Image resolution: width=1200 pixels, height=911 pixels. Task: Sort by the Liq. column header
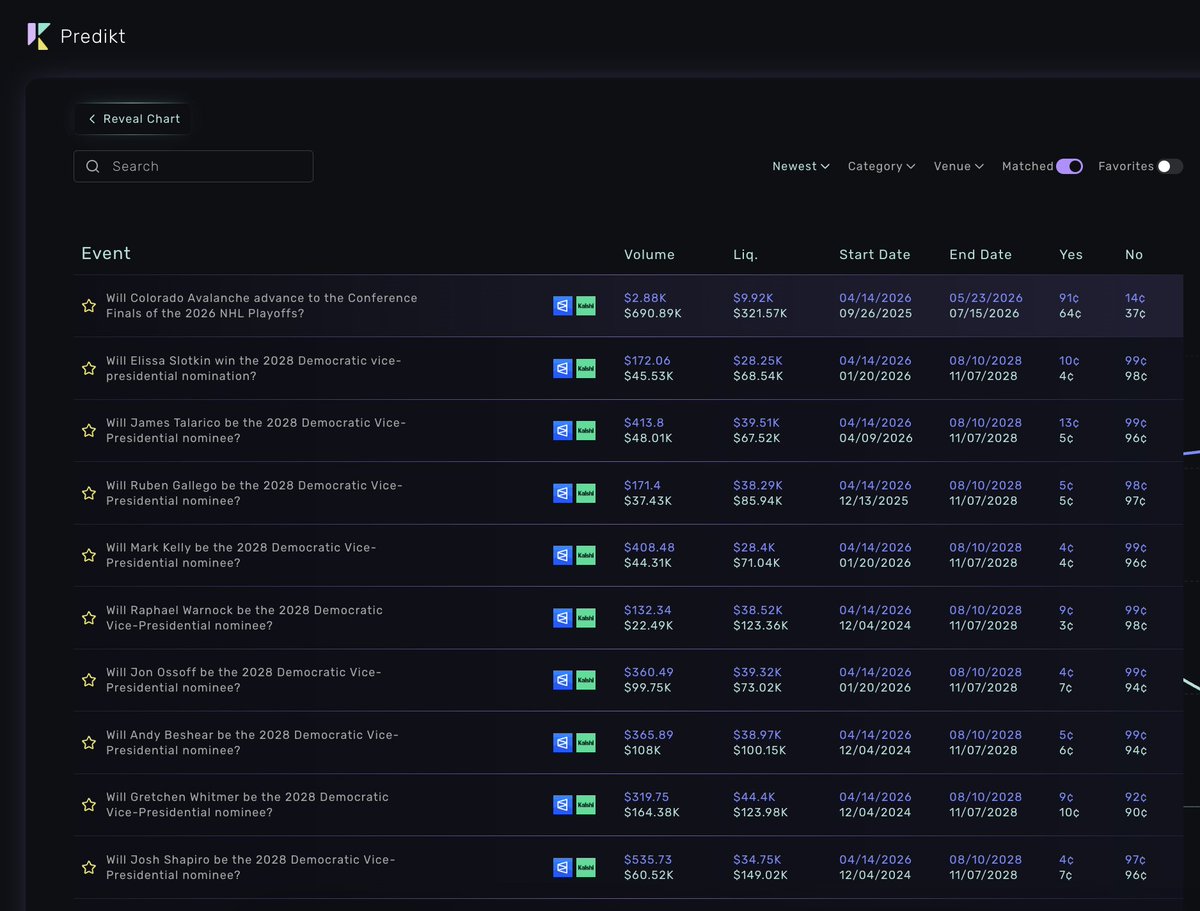(745, 255)
